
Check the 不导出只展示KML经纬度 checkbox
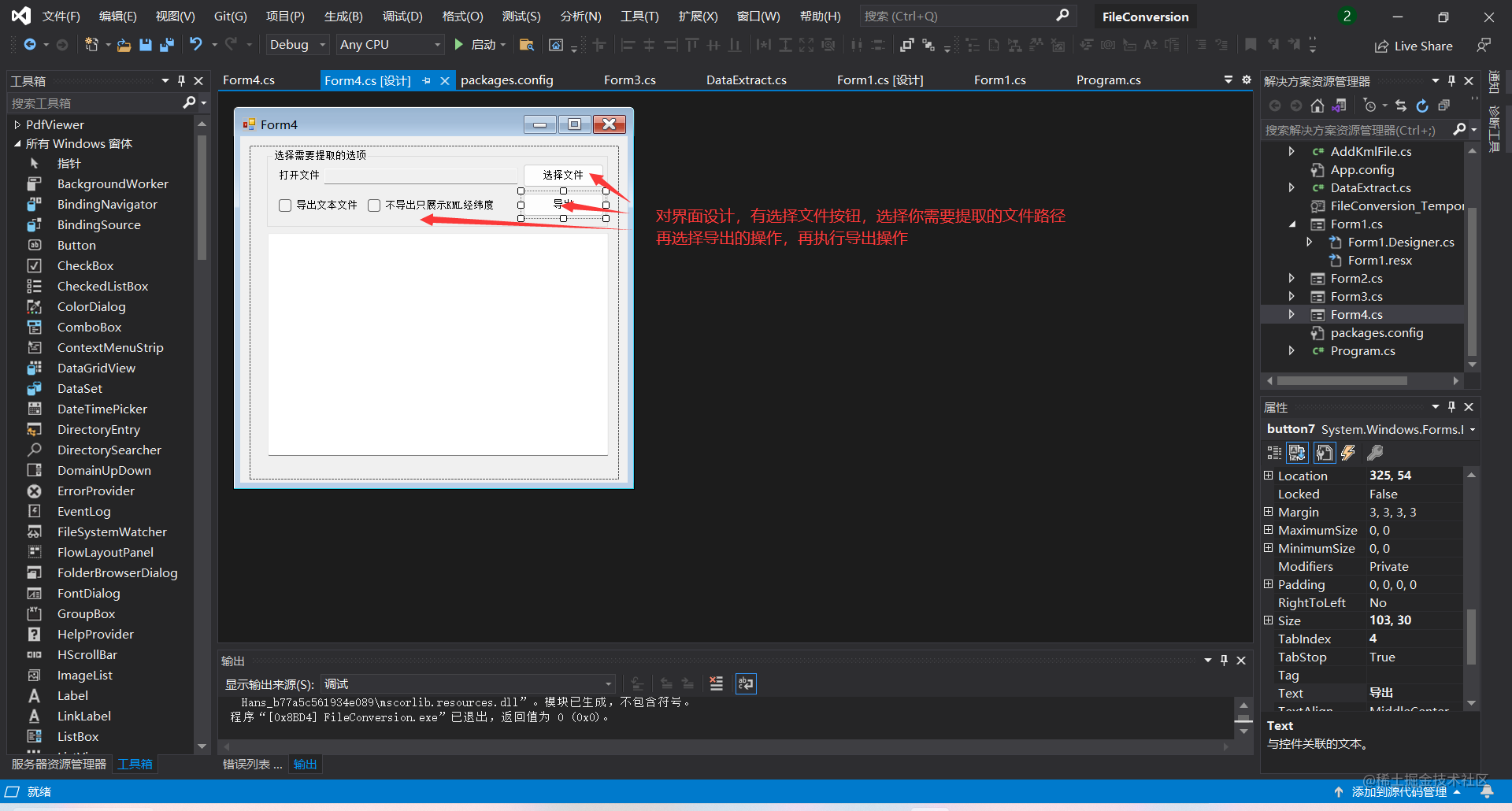[x=374, y=206]
